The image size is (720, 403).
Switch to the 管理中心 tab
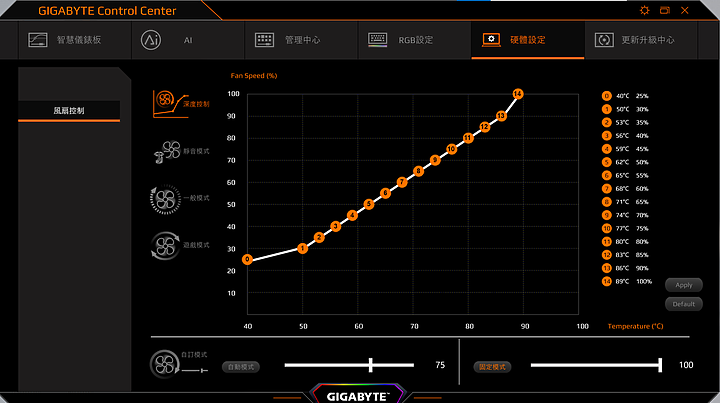click(x=301, y=40)
